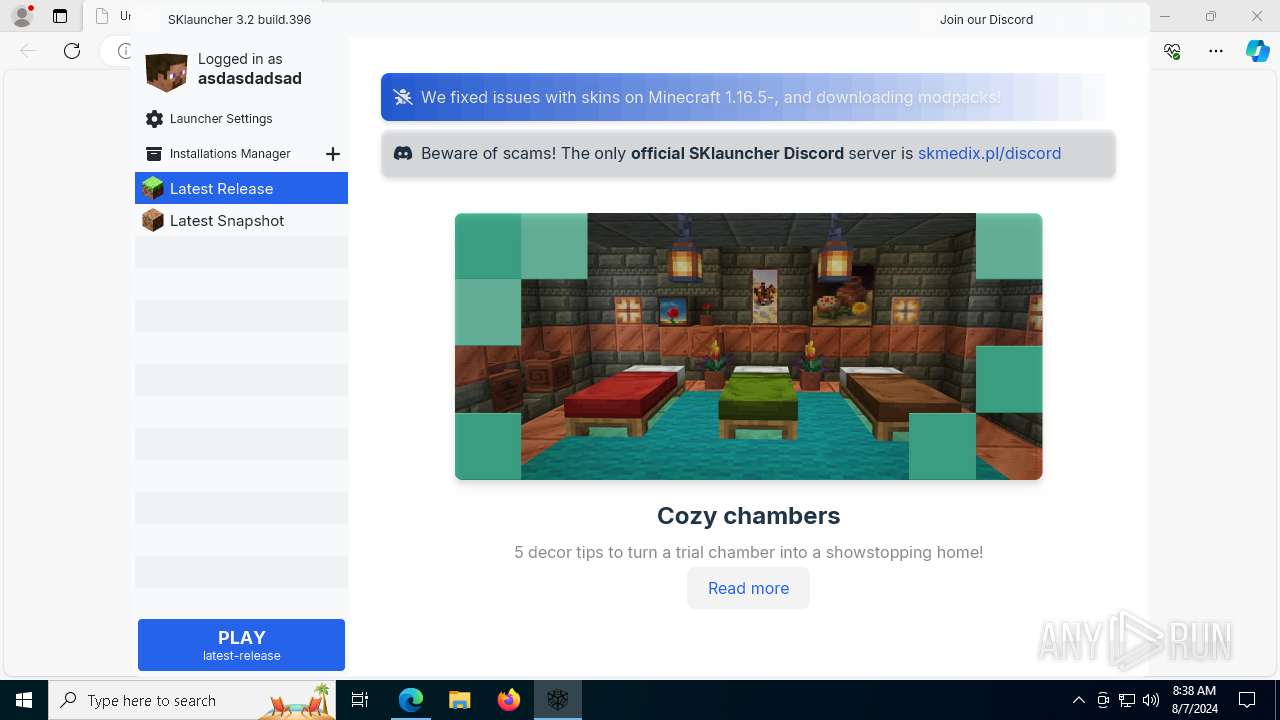Screen dimensions: 1280x720
Task: Select the Latest Snapshot installation
Action: [x=241, y=220]
